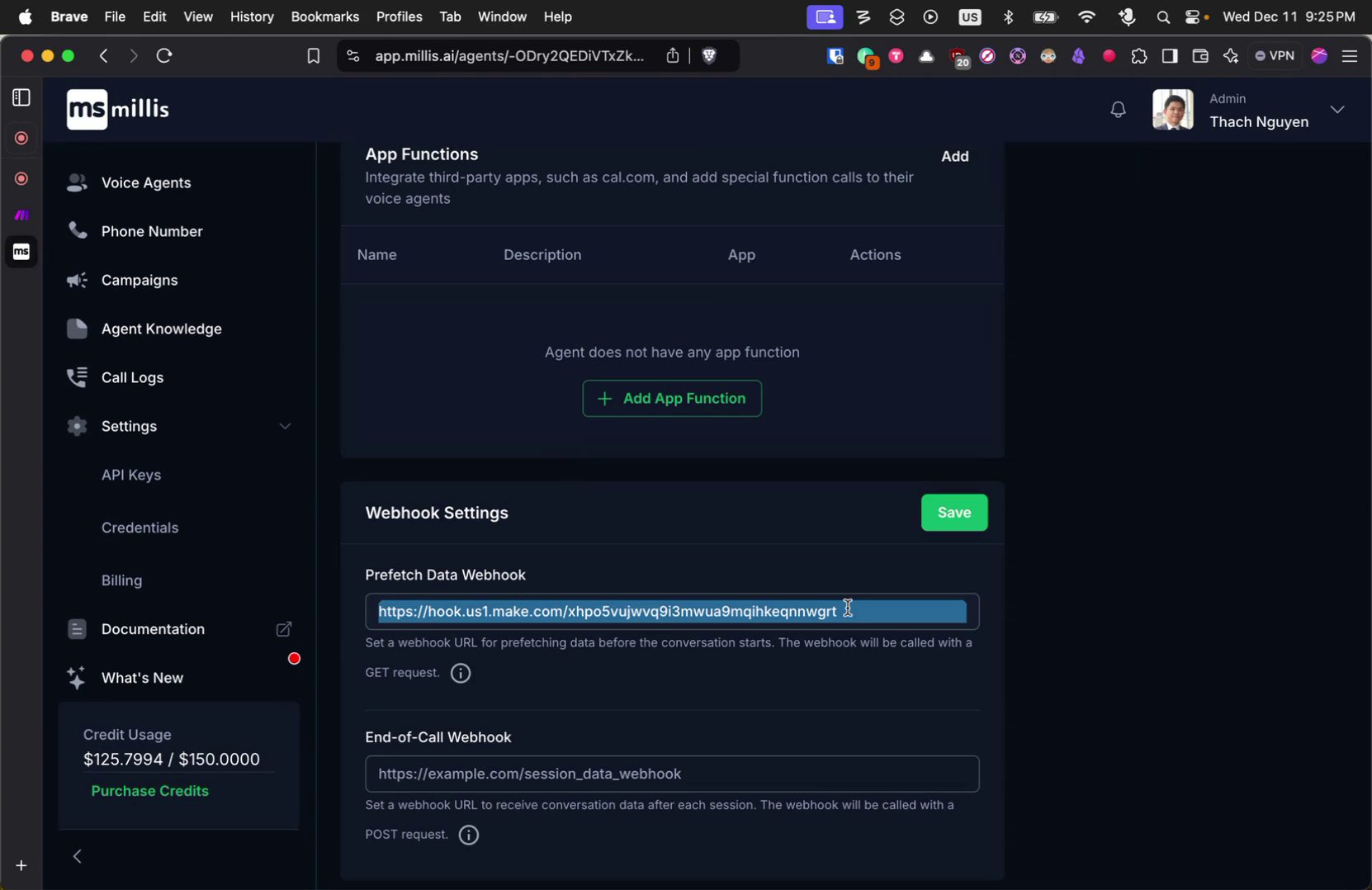Click the Purchase Credits link
The height and width of the screenshot is (890, 1372).
click(x=149, y=791)
